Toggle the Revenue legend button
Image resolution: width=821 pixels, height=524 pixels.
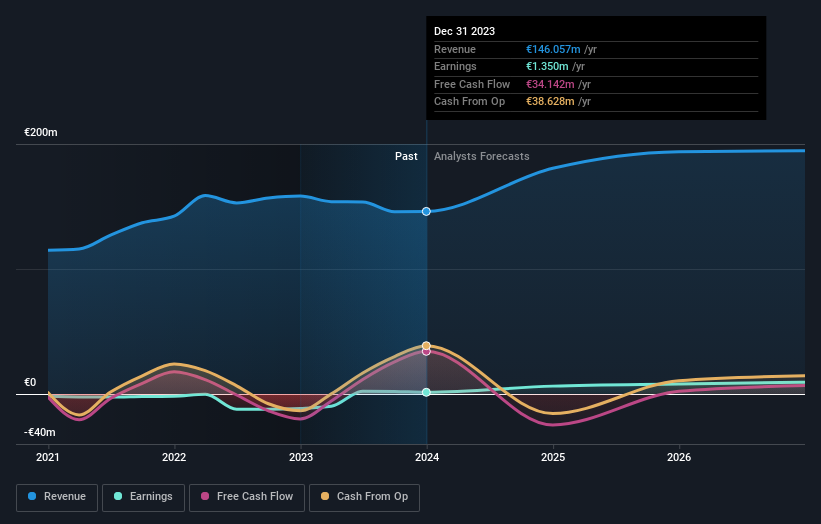(57, 497)
